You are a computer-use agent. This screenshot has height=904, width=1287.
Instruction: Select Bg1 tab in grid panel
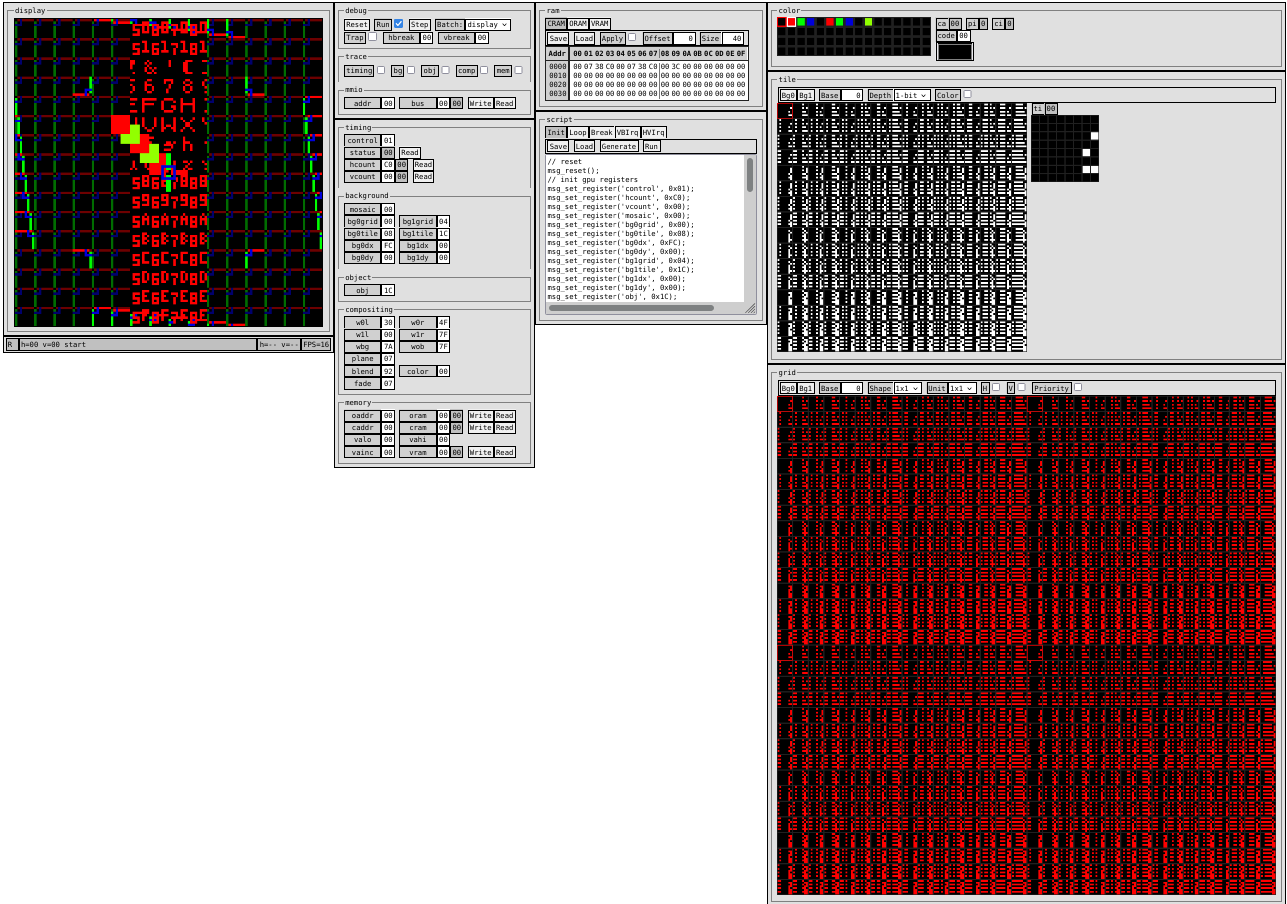coord(806,388)
